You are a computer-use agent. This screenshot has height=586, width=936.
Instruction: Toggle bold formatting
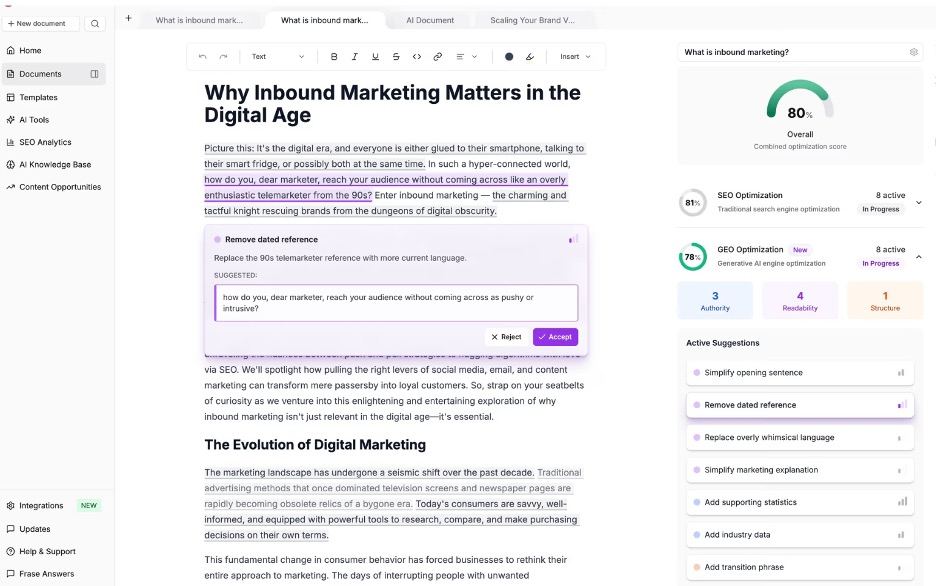pyautogui.click(x=334, y=57)
